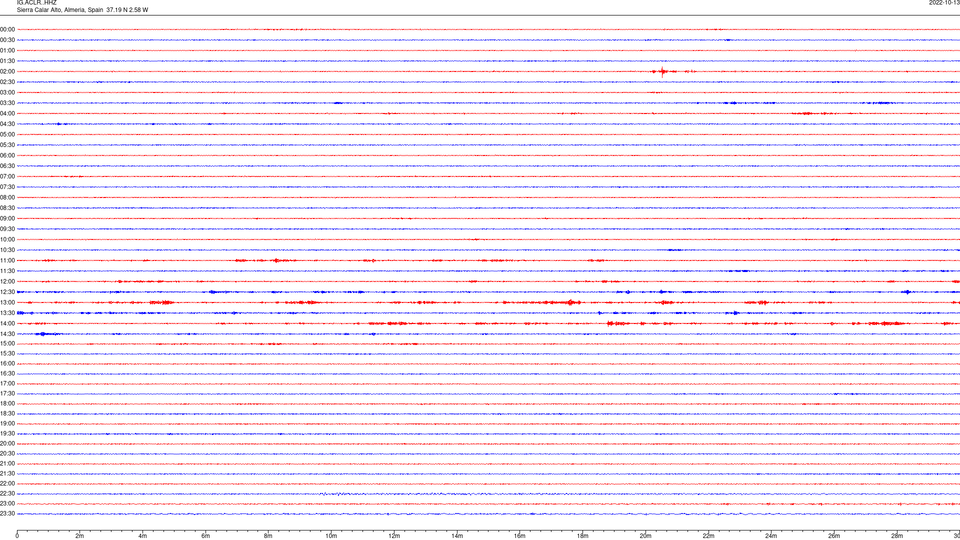Pick the 05:00 row label
This screenshot has width=960, height=540.
click(x=7, y=134)
